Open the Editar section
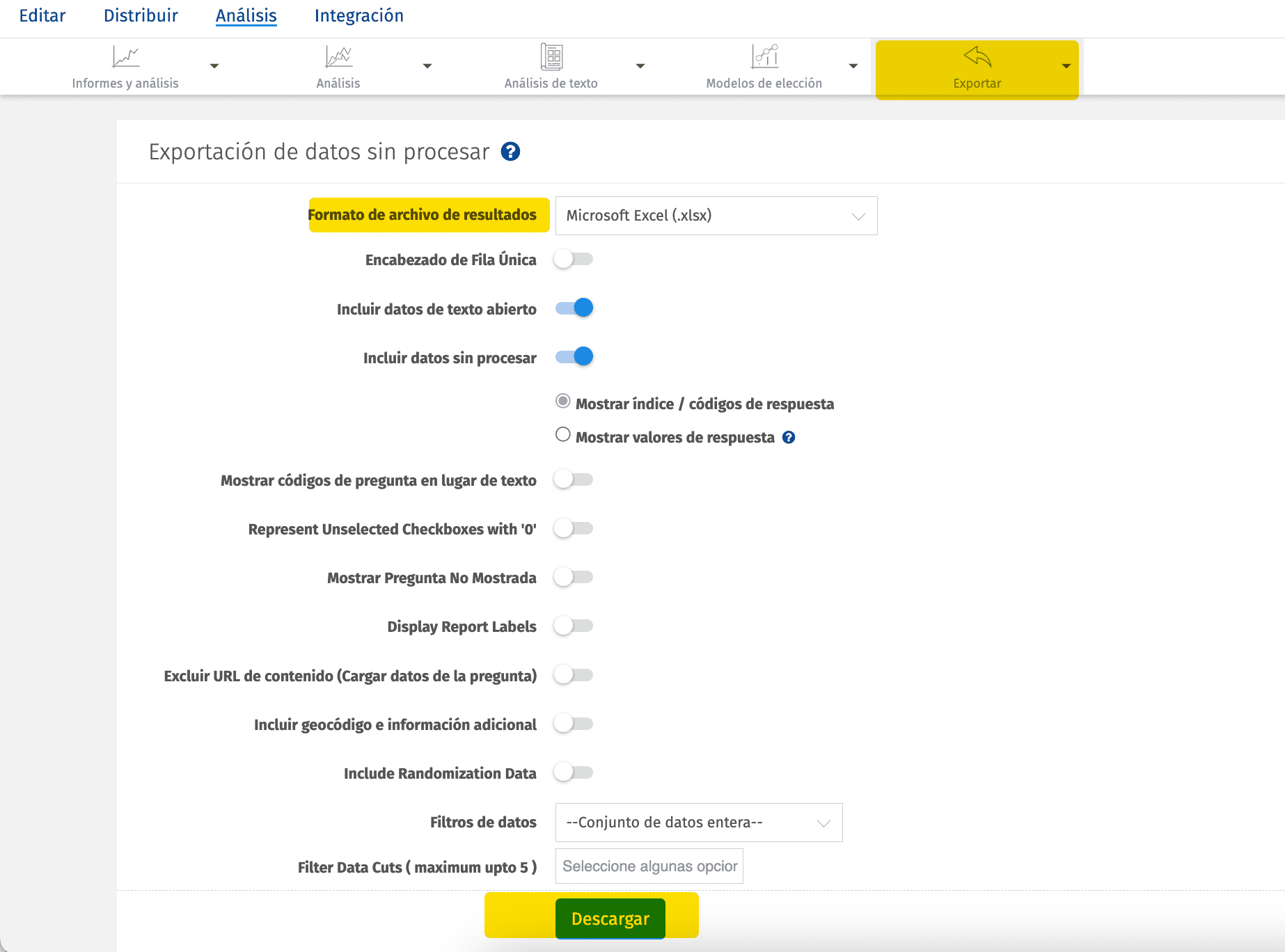Image resolution: width=1285 pixels, height=952 pixels. [x=40, y=15]
